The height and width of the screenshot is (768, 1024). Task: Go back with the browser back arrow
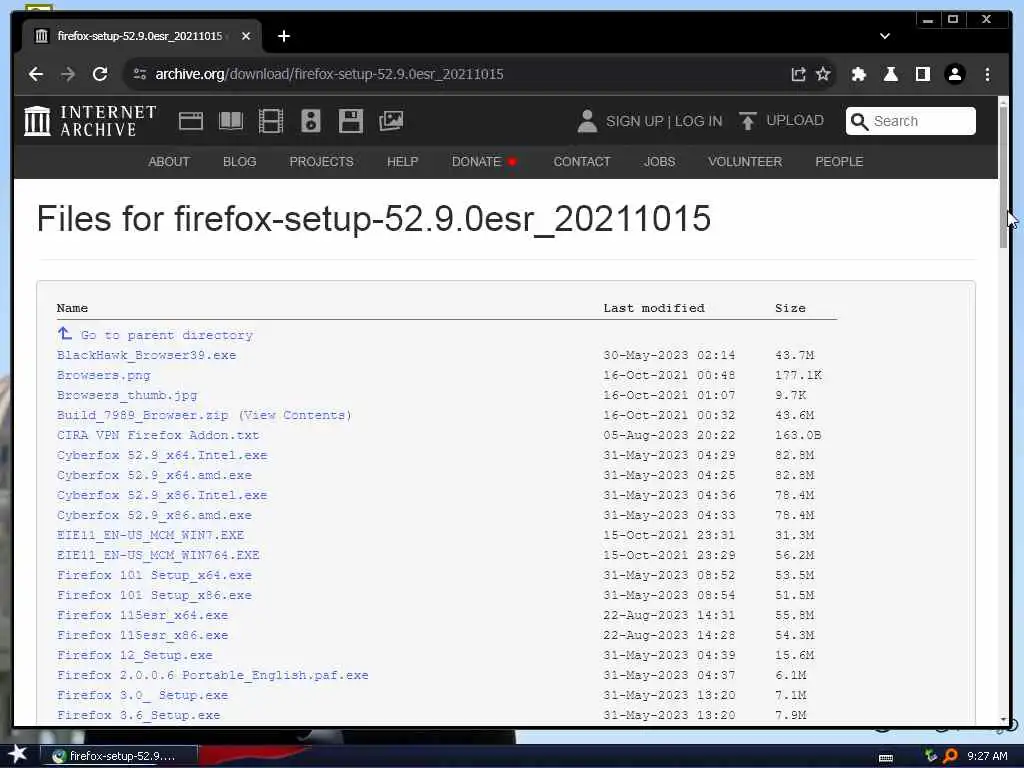click(36, 74)
